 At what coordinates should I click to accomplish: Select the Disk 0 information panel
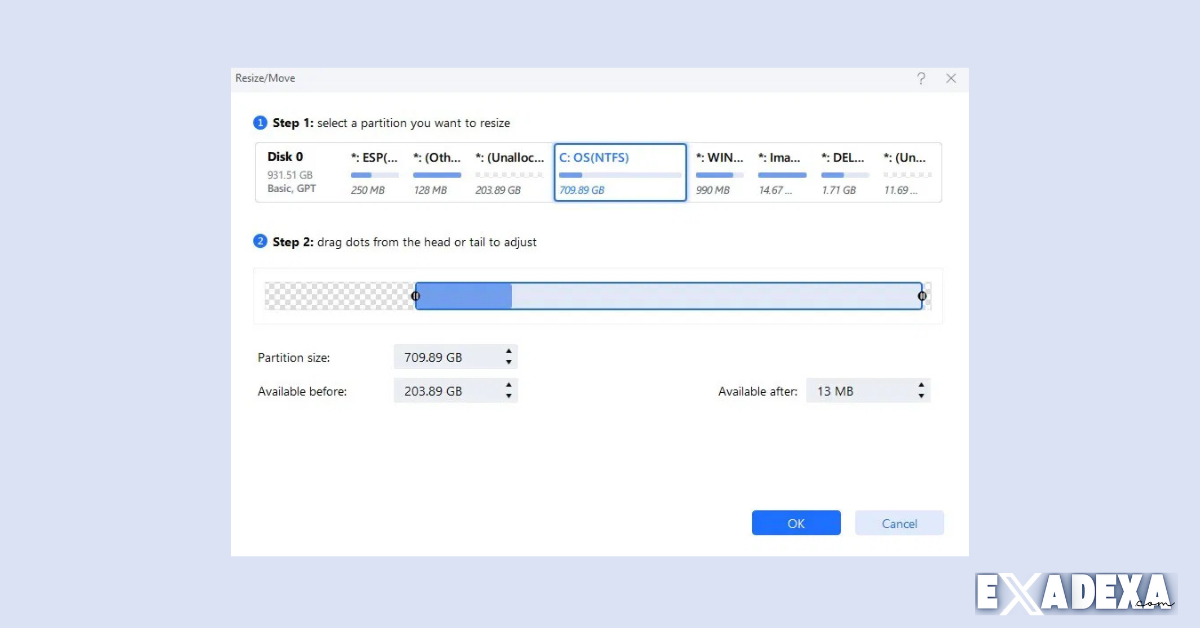click(x=293, y=172)
